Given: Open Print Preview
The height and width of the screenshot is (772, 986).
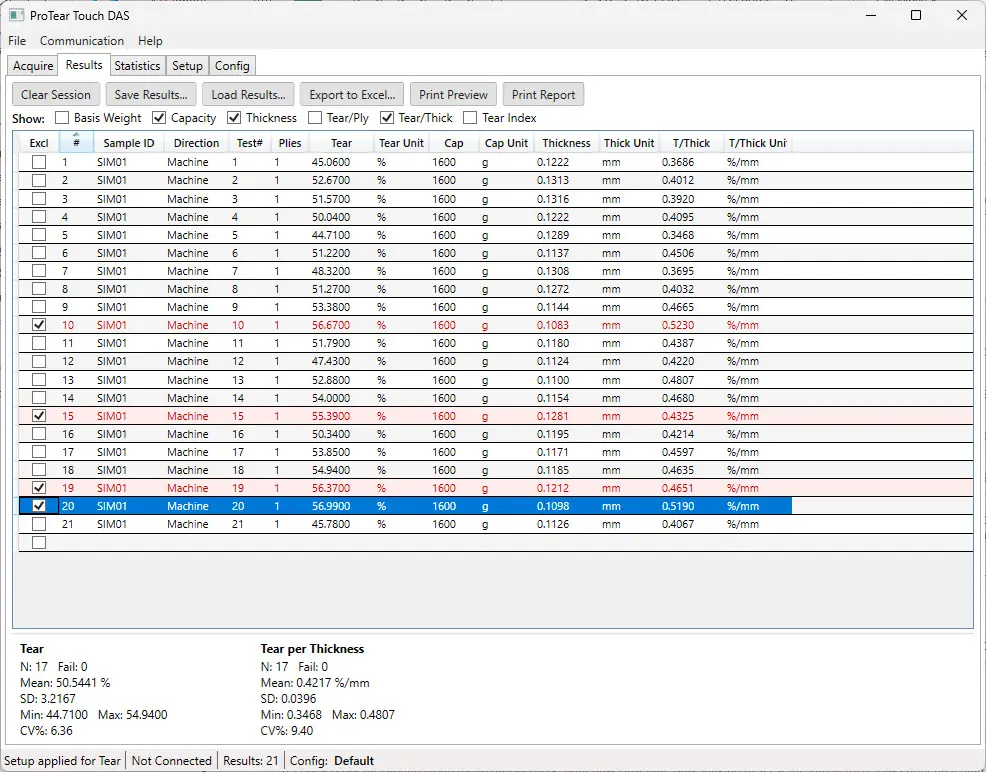Looking at the screenshot, I should pyautogui.click(x=453, y=95).
